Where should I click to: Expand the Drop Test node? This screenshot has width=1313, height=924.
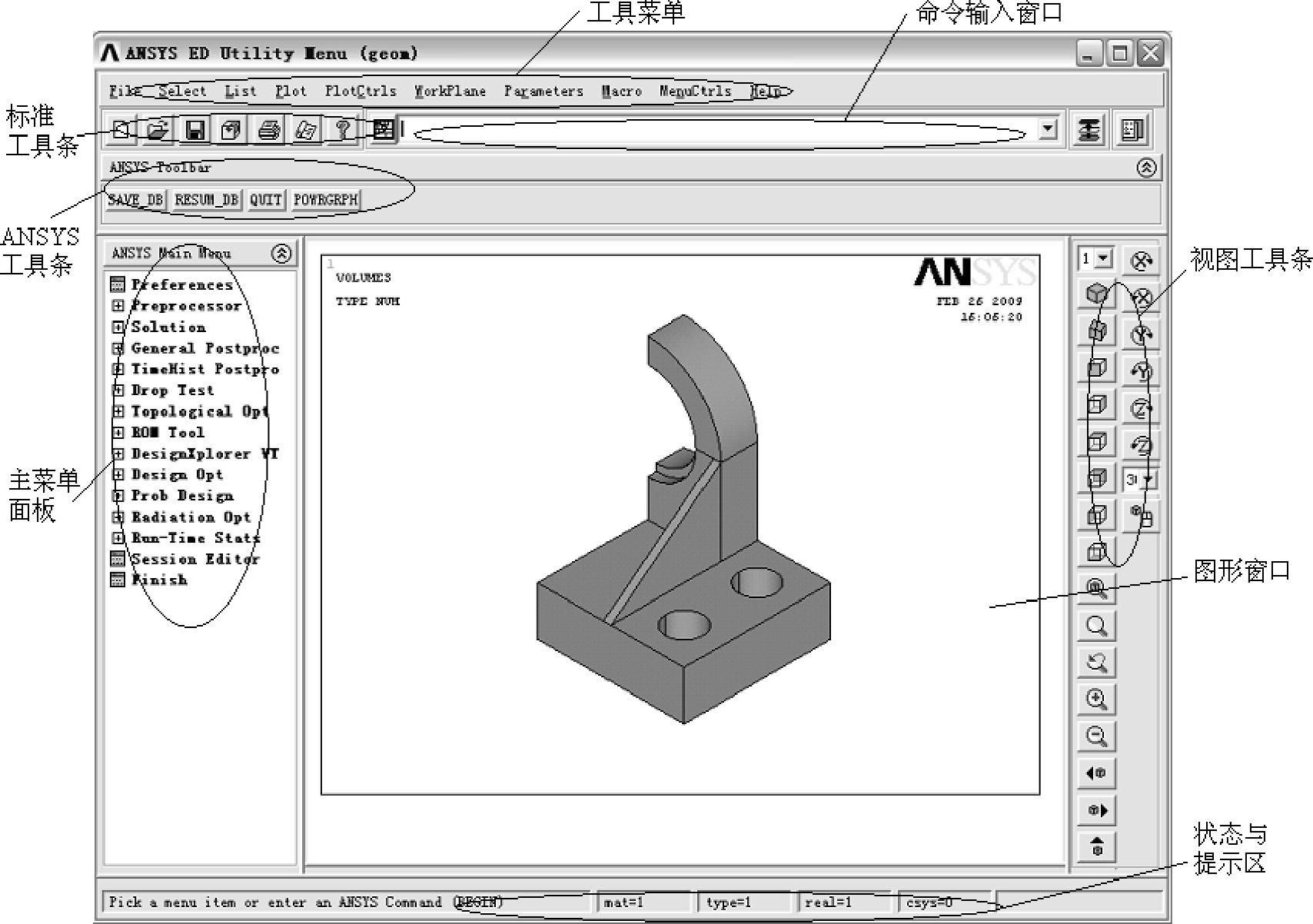118,391
